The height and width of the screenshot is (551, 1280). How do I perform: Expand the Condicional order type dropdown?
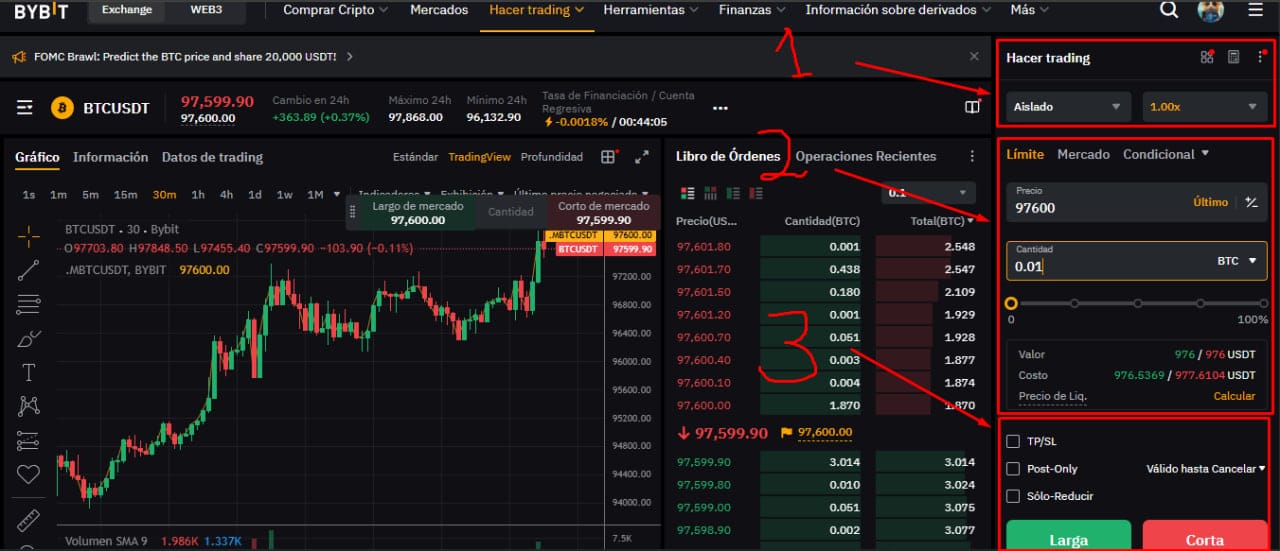pyautogui.click(x=1166, y=154)
